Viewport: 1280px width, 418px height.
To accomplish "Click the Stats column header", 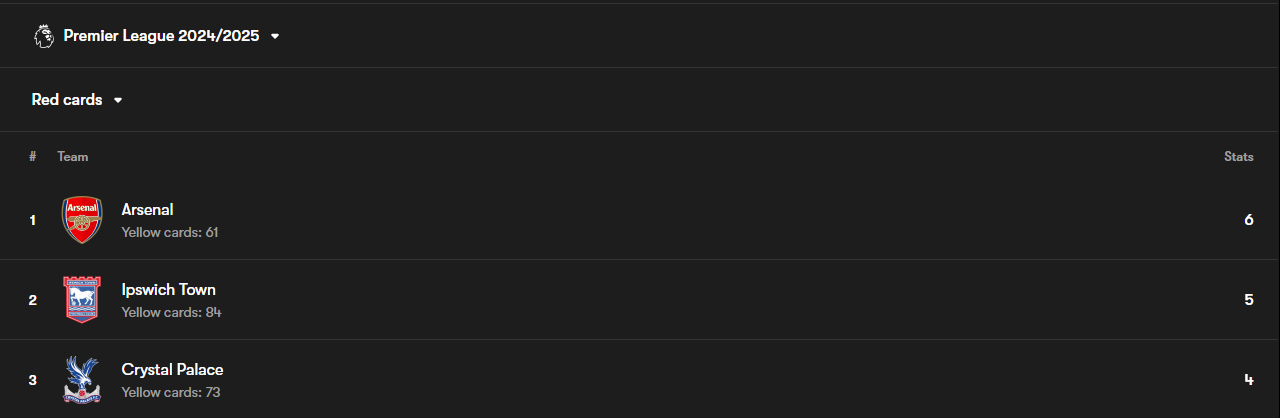I will [x=1238, y=157].
